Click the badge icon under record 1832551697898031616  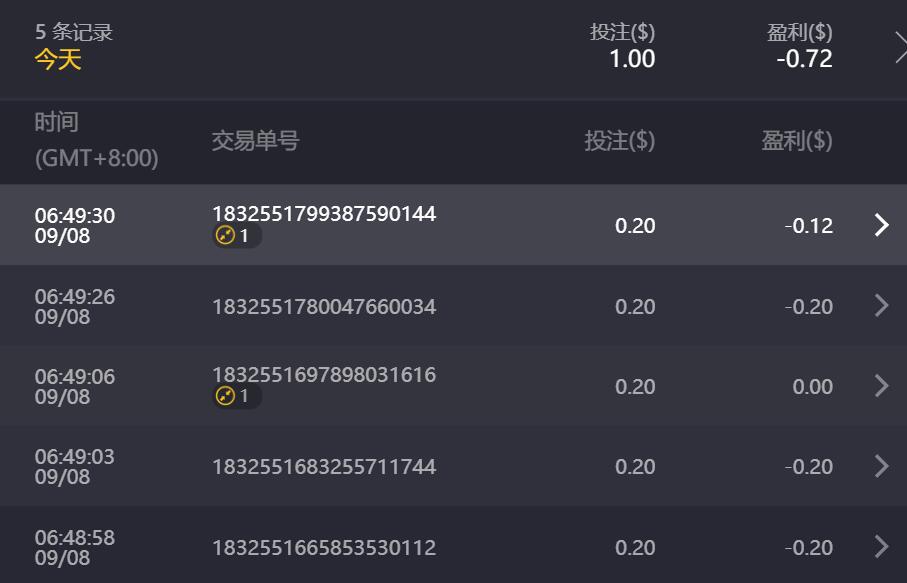click(236, 397)
